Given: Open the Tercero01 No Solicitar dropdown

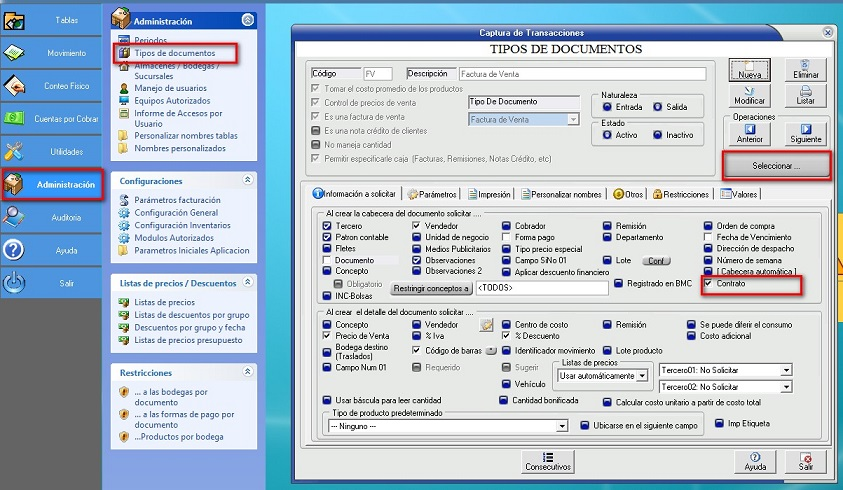Looking at the screenshot, I should click(x=786, y=370).
